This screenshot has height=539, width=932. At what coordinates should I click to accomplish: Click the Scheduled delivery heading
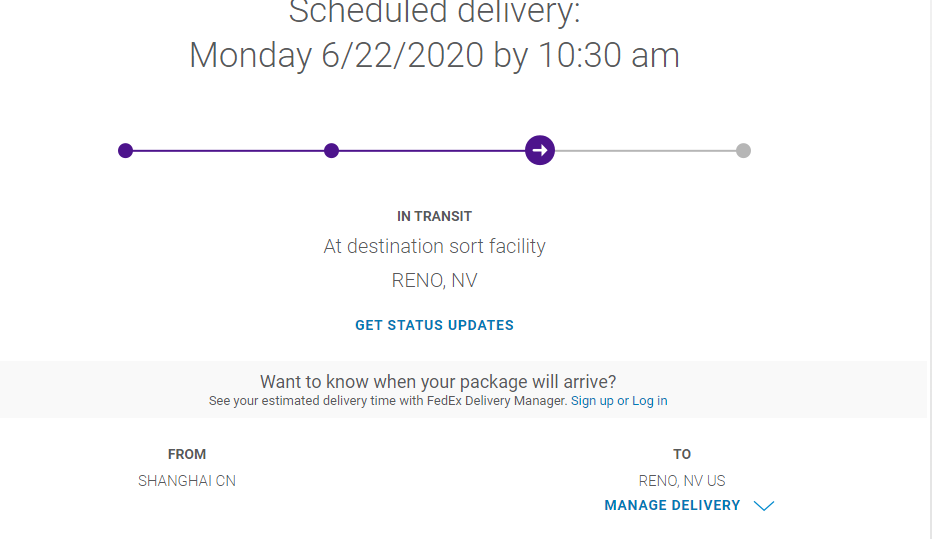[x=434, y=13]
